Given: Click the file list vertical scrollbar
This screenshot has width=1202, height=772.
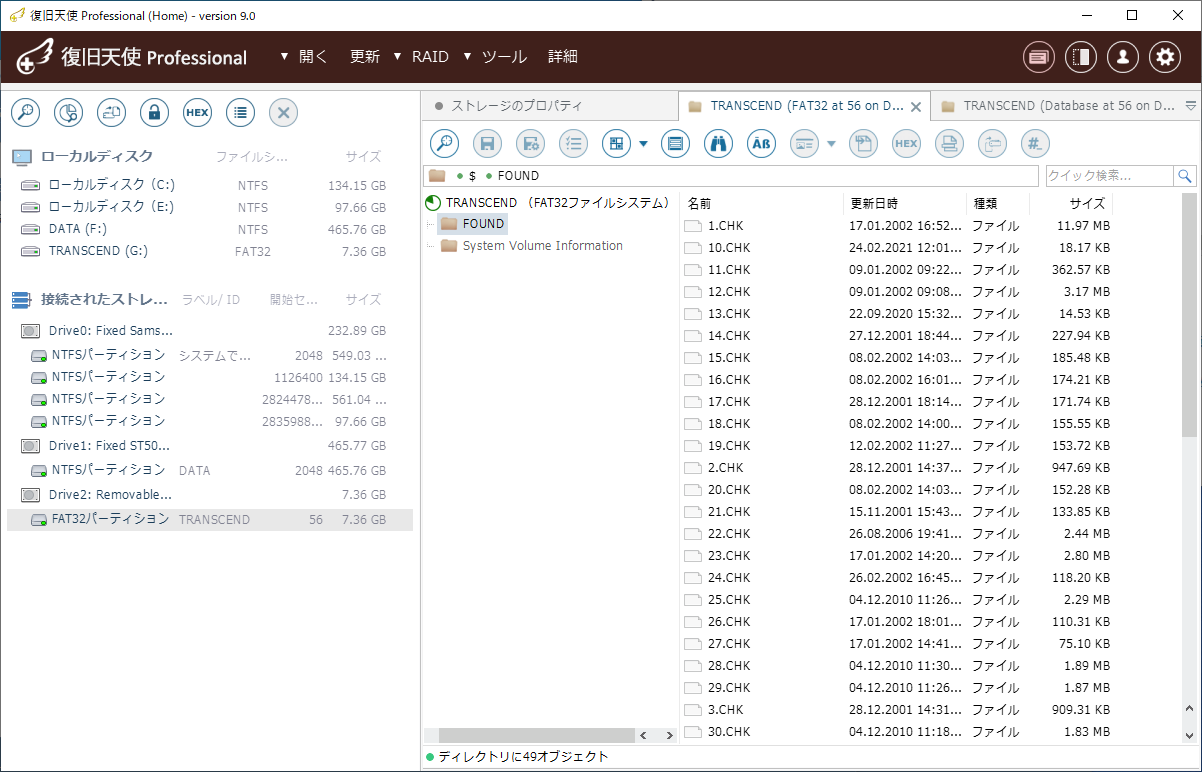Looking at the screenshot, I should (x=1189, y=315).
